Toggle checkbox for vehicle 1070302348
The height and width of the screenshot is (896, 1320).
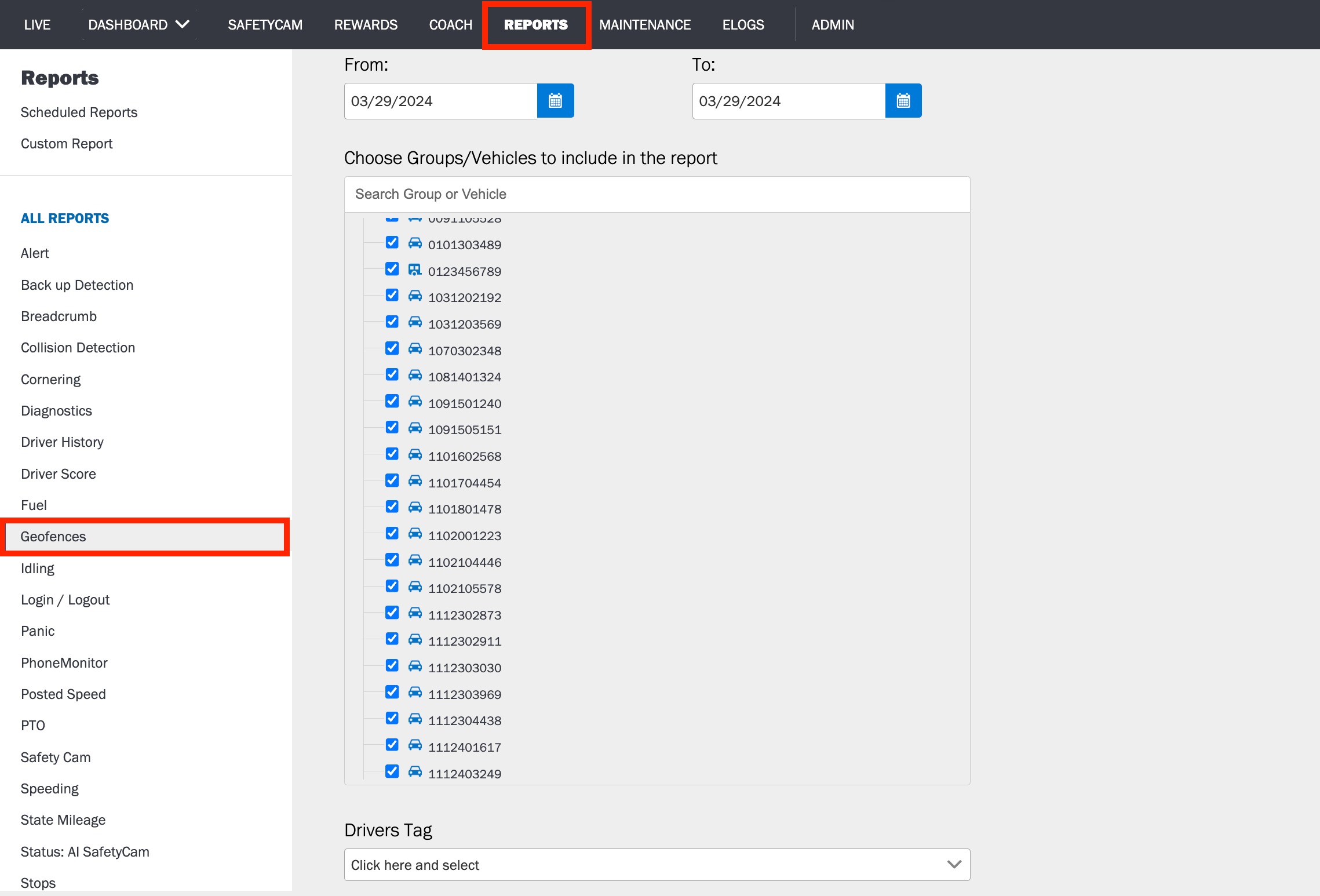tap(392, 348)
